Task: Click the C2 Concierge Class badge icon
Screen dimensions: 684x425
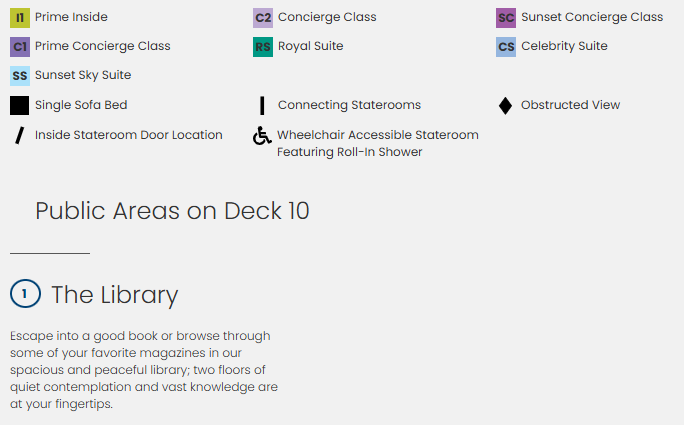Action: point(263,17)
